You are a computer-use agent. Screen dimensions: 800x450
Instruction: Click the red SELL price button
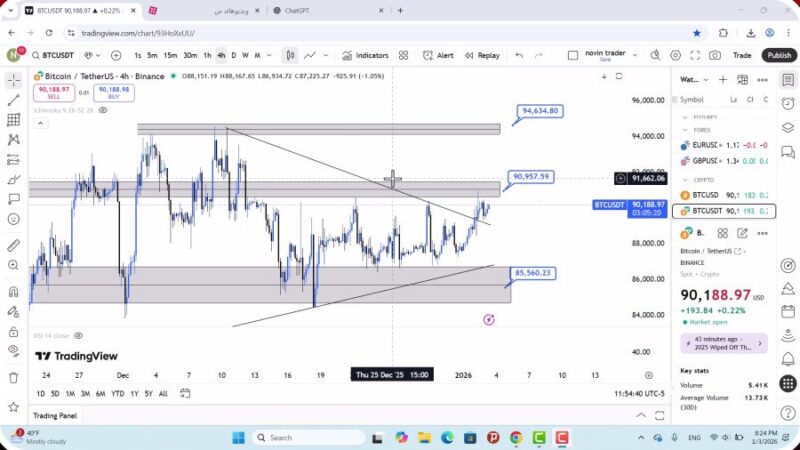pos(51,93)
